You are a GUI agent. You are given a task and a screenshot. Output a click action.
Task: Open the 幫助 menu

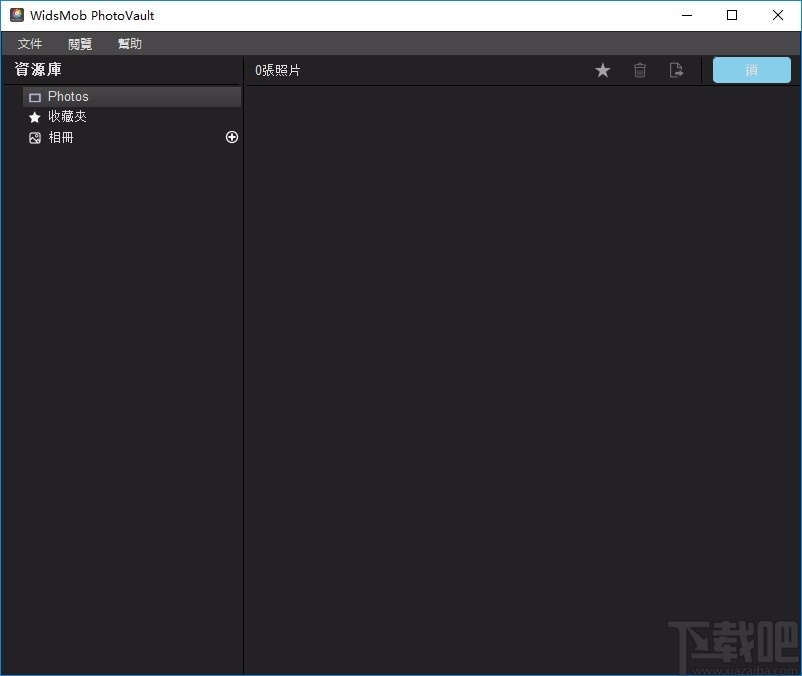[129, 43]
